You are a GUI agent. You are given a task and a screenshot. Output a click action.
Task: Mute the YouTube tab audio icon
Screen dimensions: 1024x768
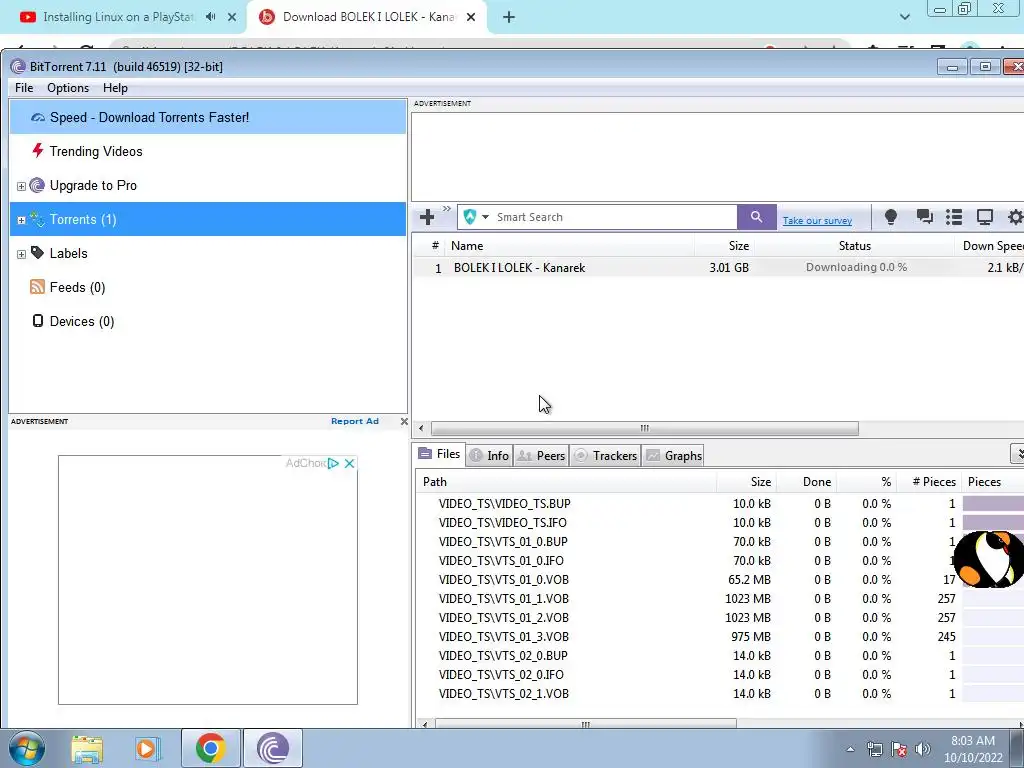pyautogui.click(x=210, y=17)
